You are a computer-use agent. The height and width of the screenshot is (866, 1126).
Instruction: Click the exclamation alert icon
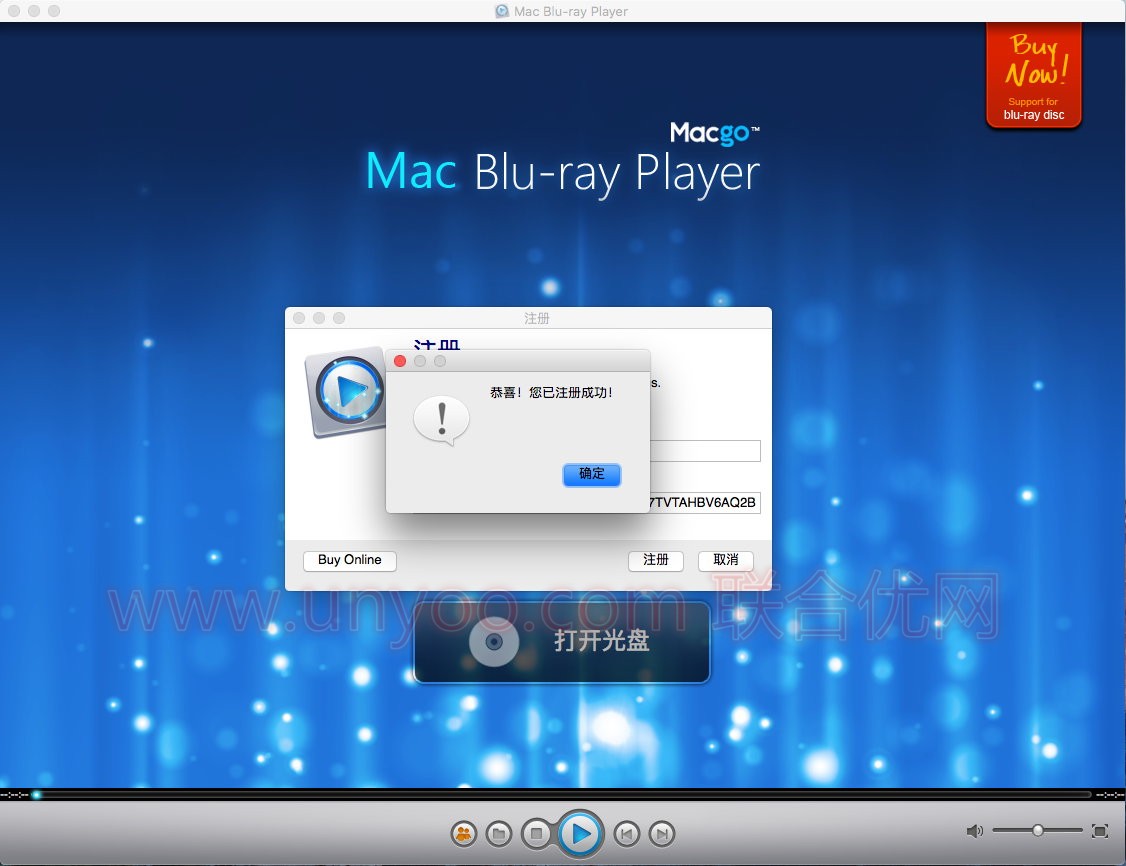pyautogui.click(x=442, y=421)
